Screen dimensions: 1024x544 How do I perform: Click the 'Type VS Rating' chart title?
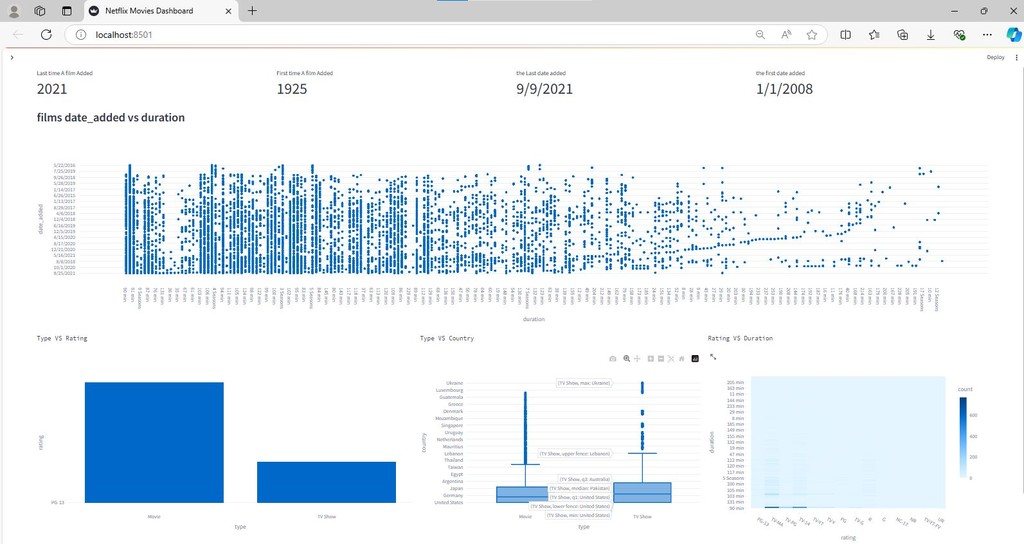62,338
